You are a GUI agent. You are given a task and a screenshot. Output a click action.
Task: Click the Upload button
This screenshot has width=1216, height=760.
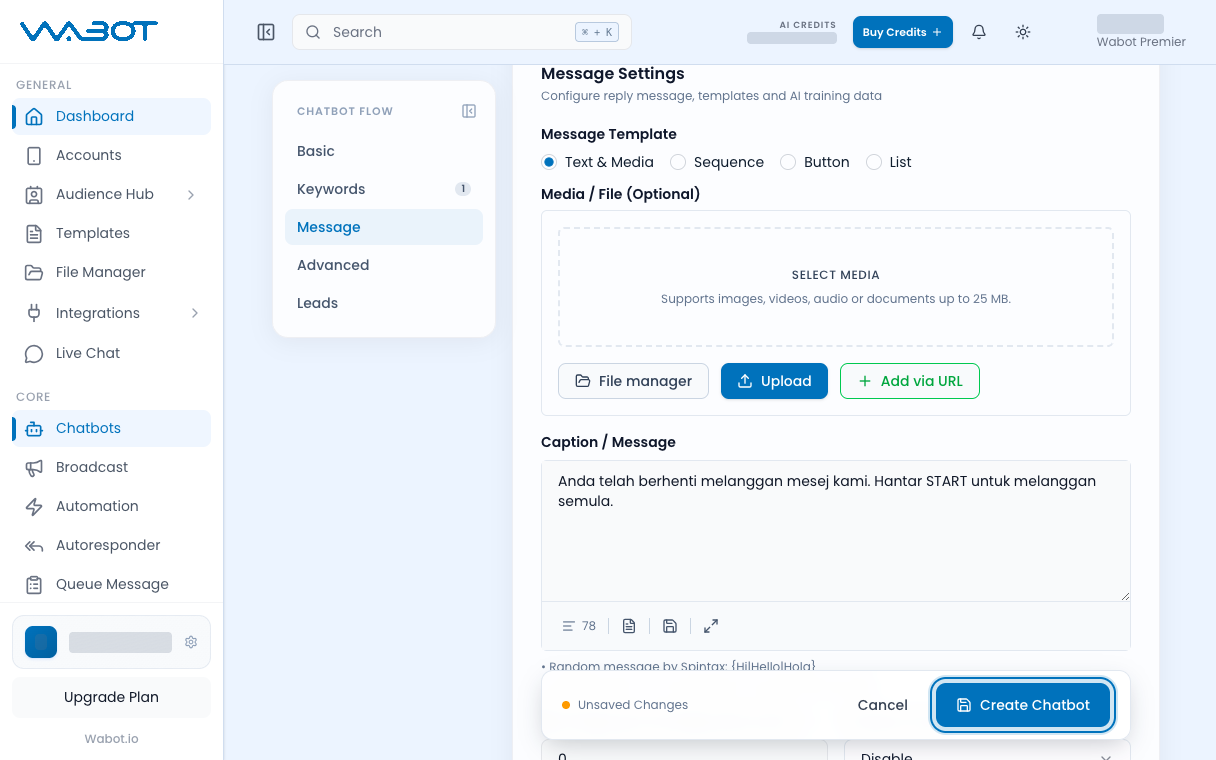tap(774, 381)
